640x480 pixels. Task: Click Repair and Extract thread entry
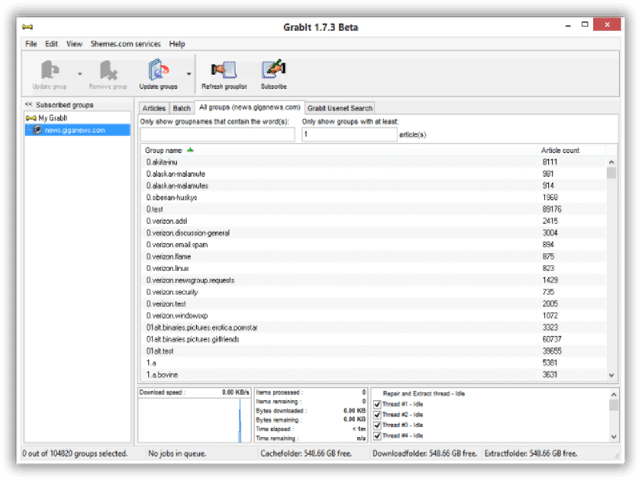[424, 394]
